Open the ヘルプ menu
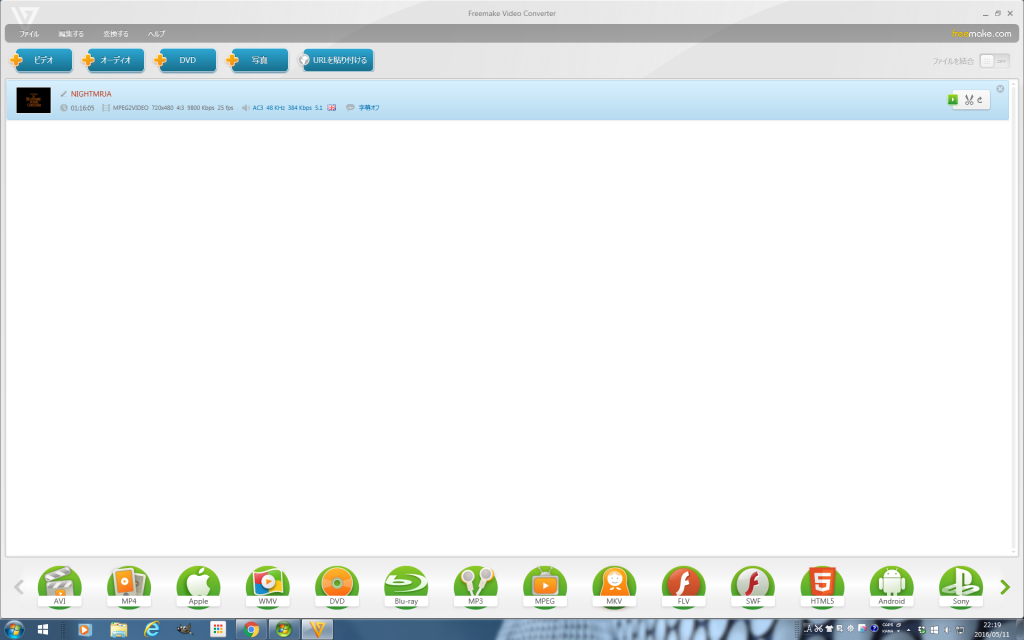 pyautogui.click(x=157, y=34)
